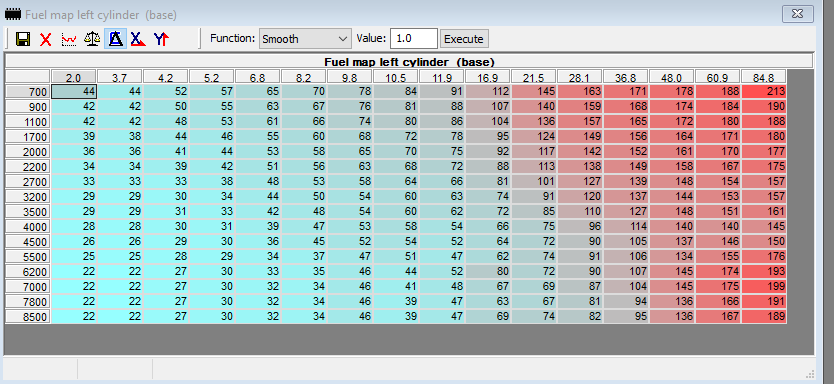Viewport: 834px width, 384px height.
Task: Click the Value input field
Action: 414,39
